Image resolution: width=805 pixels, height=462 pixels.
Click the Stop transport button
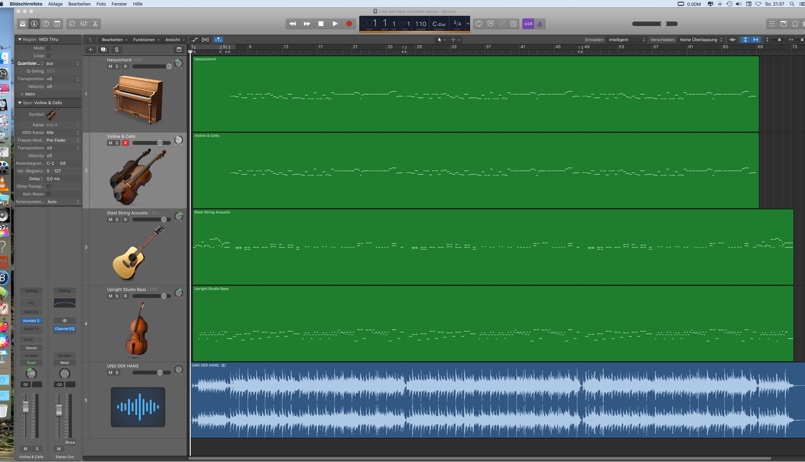[321, 24]
